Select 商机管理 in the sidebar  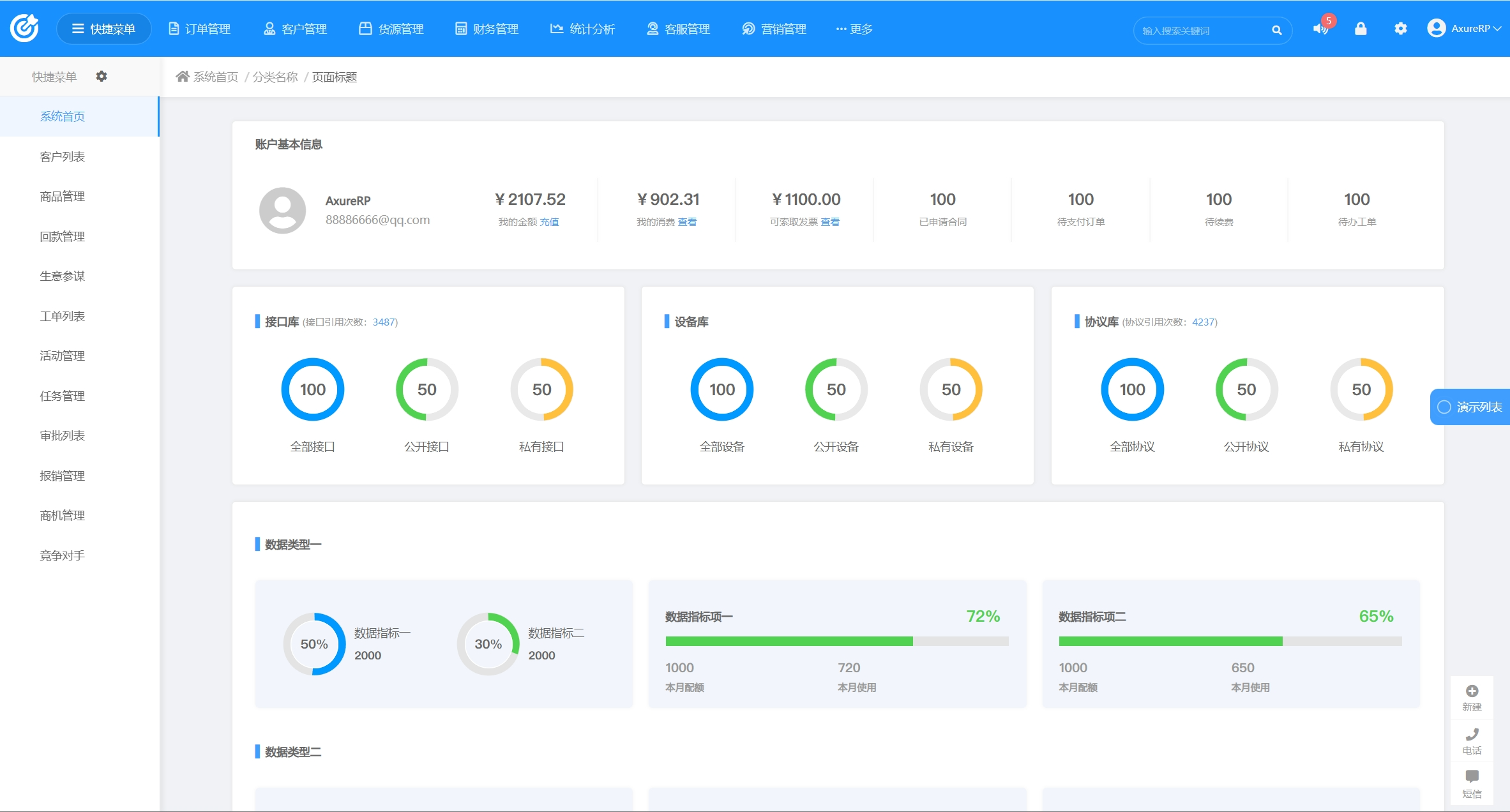coord(79,515)
